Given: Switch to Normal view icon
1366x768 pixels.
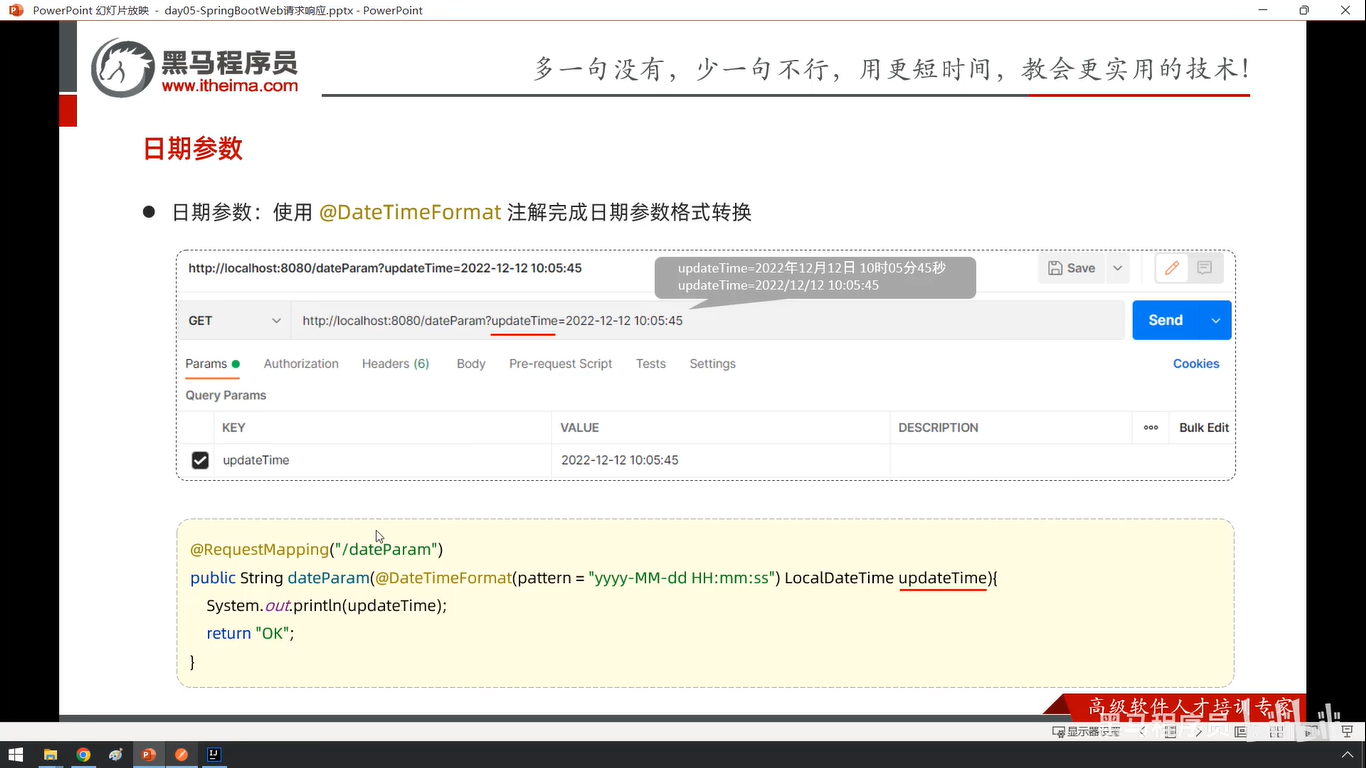Looking at the screenshot, I should click(1241, 731).
